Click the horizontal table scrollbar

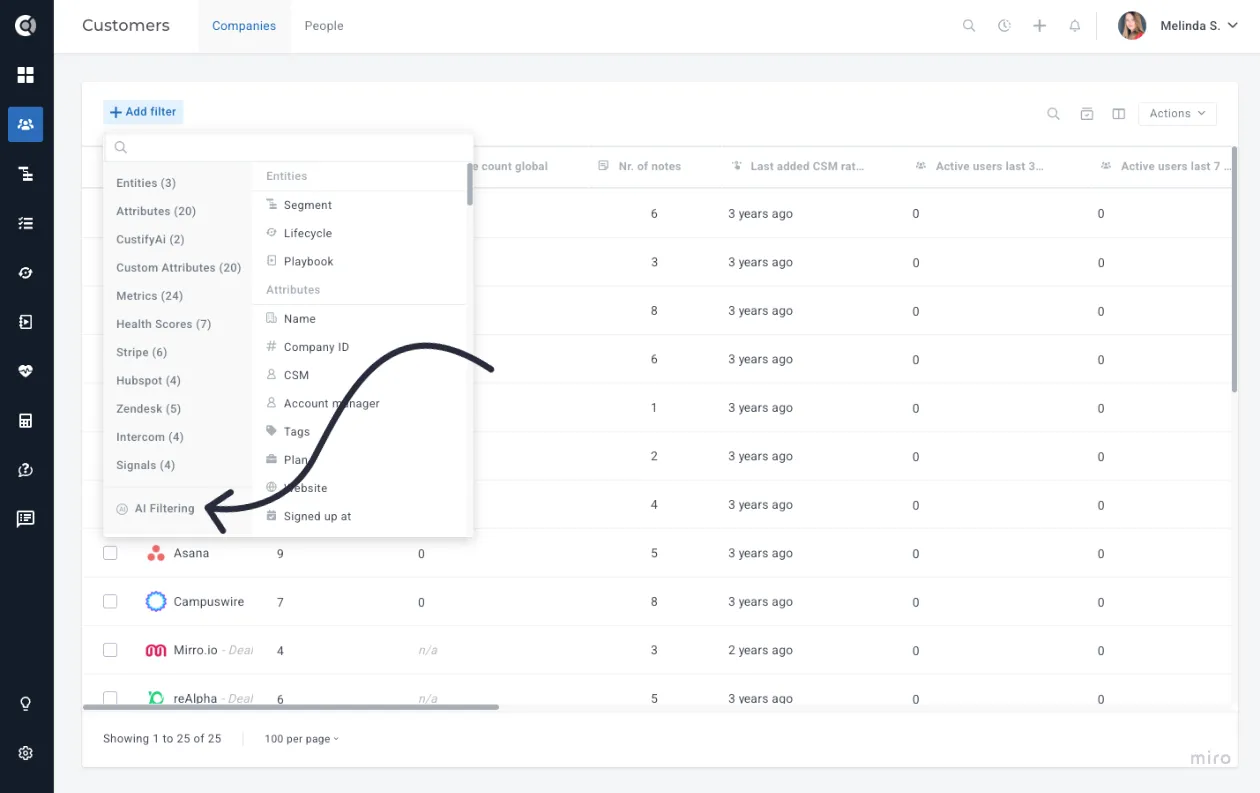(291, 707)
